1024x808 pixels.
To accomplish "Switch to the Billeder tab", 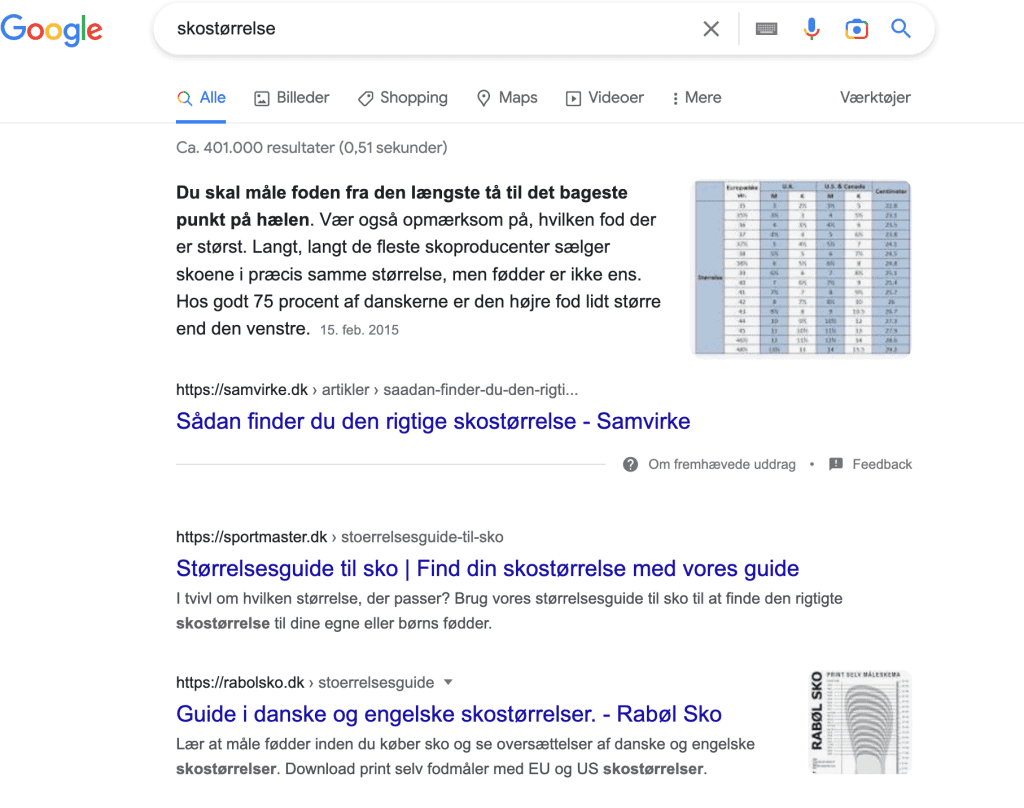I will pyautogui.click(x=291, y=98).
